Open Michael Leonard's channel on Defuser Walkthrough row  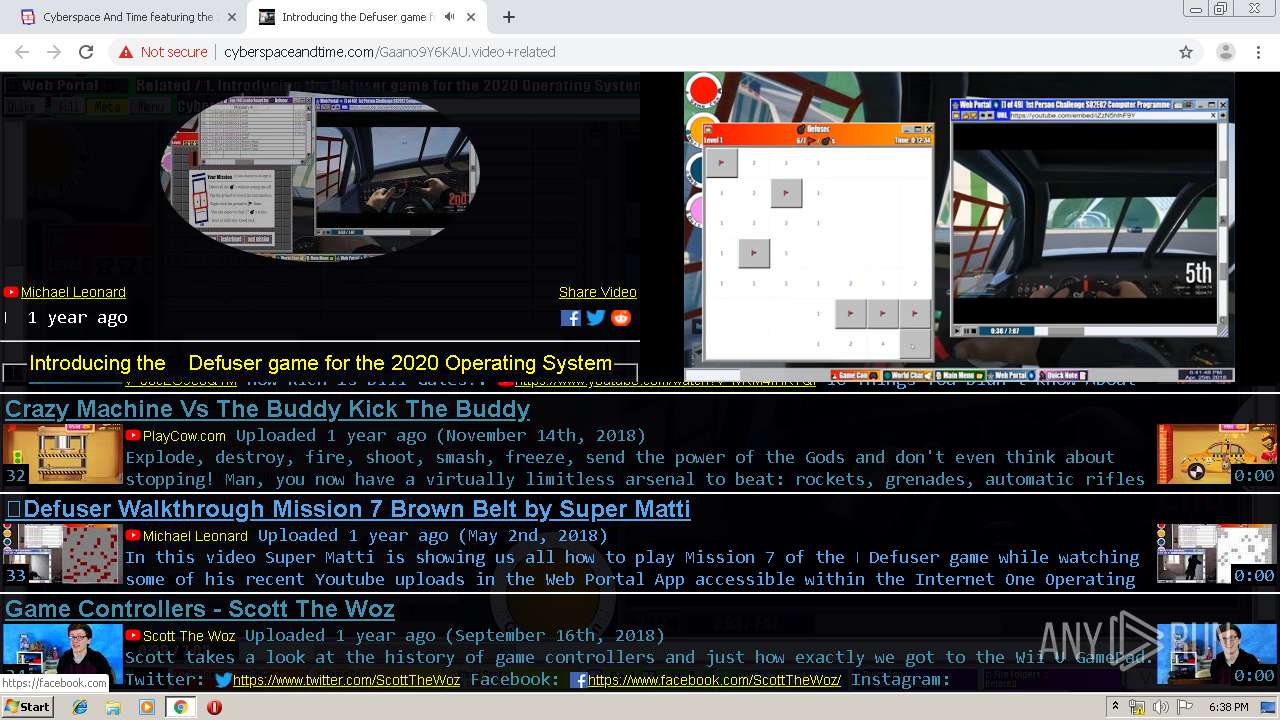pos(195,536)
